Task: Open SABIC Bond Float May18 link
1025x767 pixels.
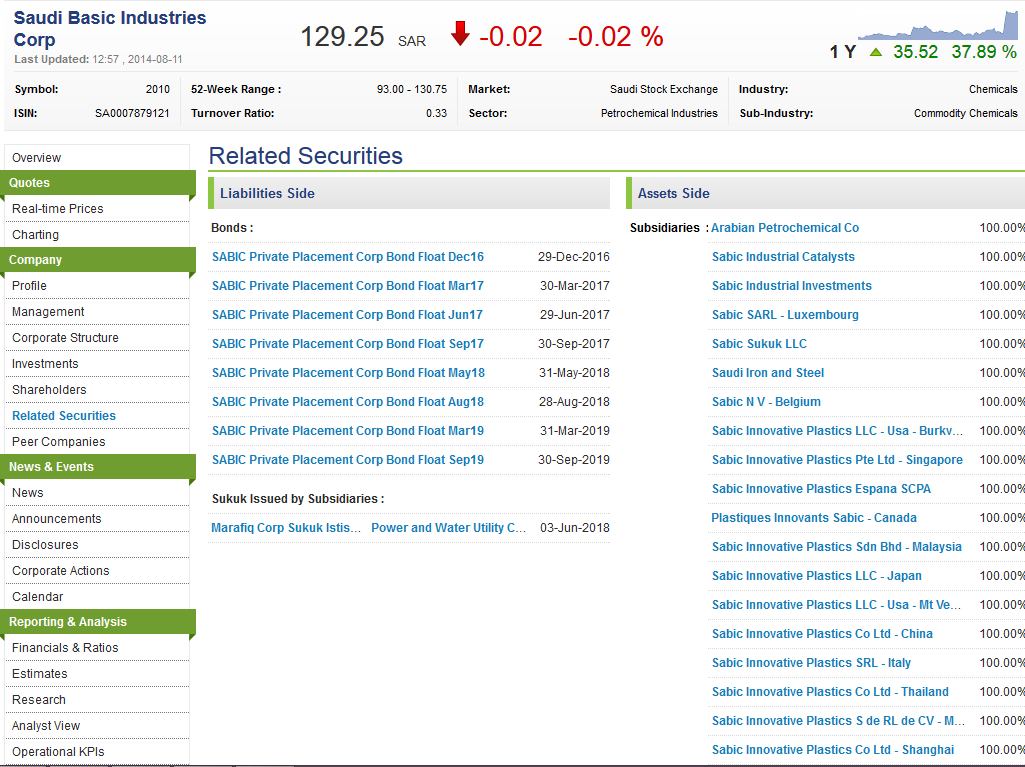Action: click(348, 373)
